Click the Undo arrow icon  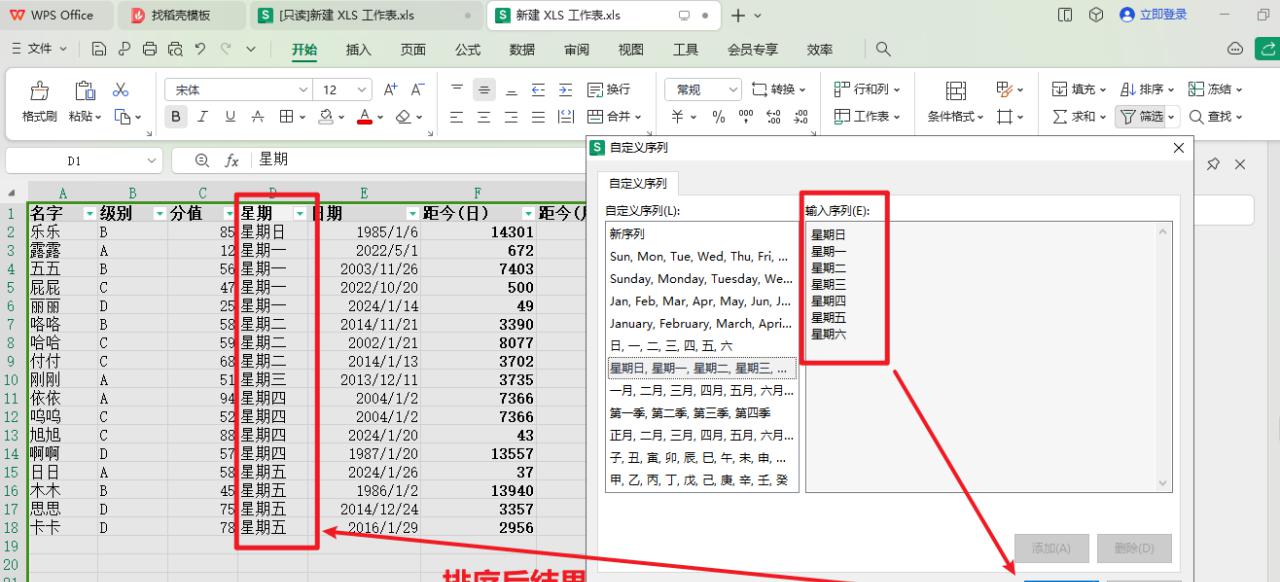point(200,48)
